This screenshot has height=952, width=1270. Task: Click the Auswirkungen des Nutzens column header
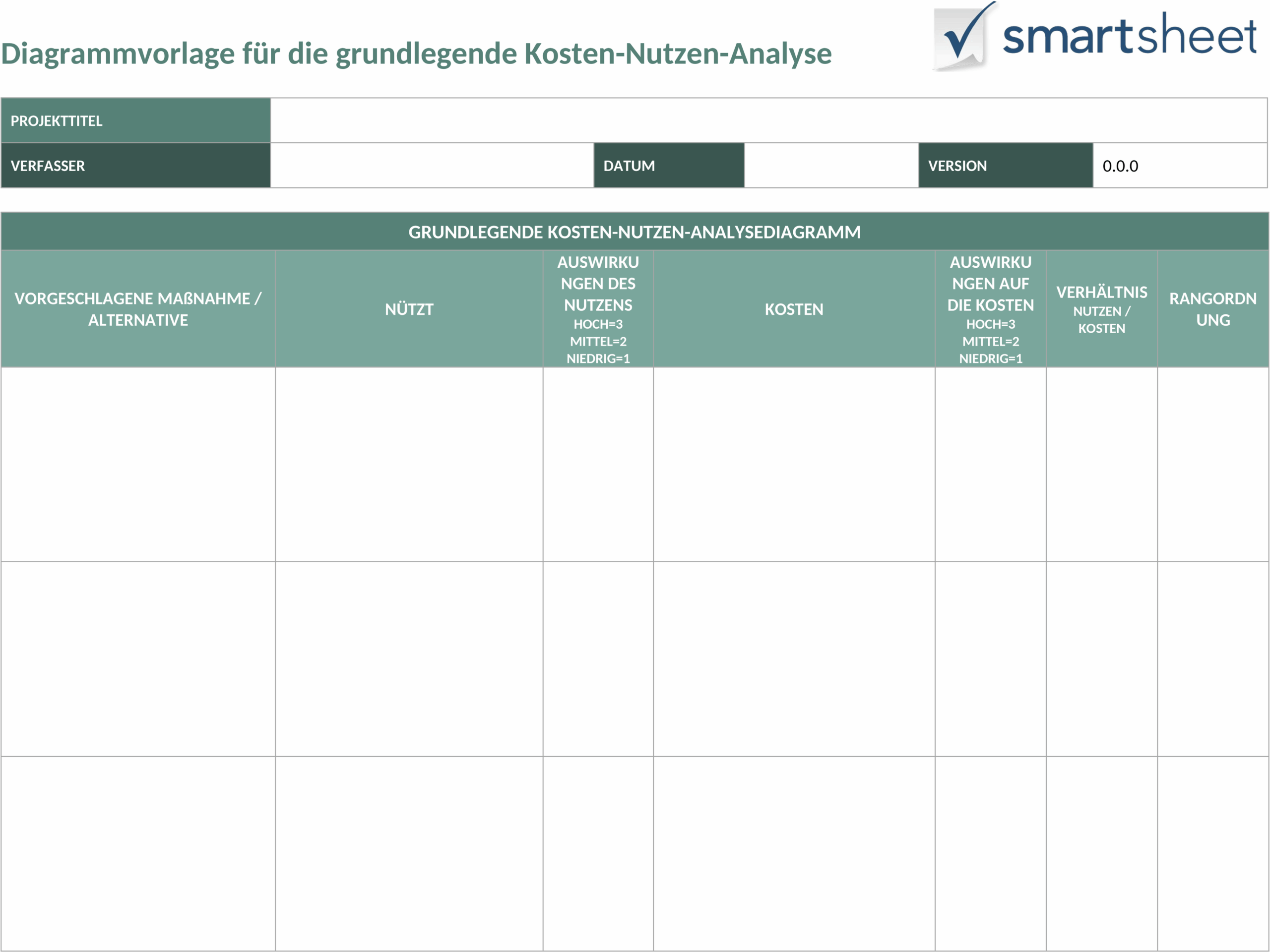(598, 309)
